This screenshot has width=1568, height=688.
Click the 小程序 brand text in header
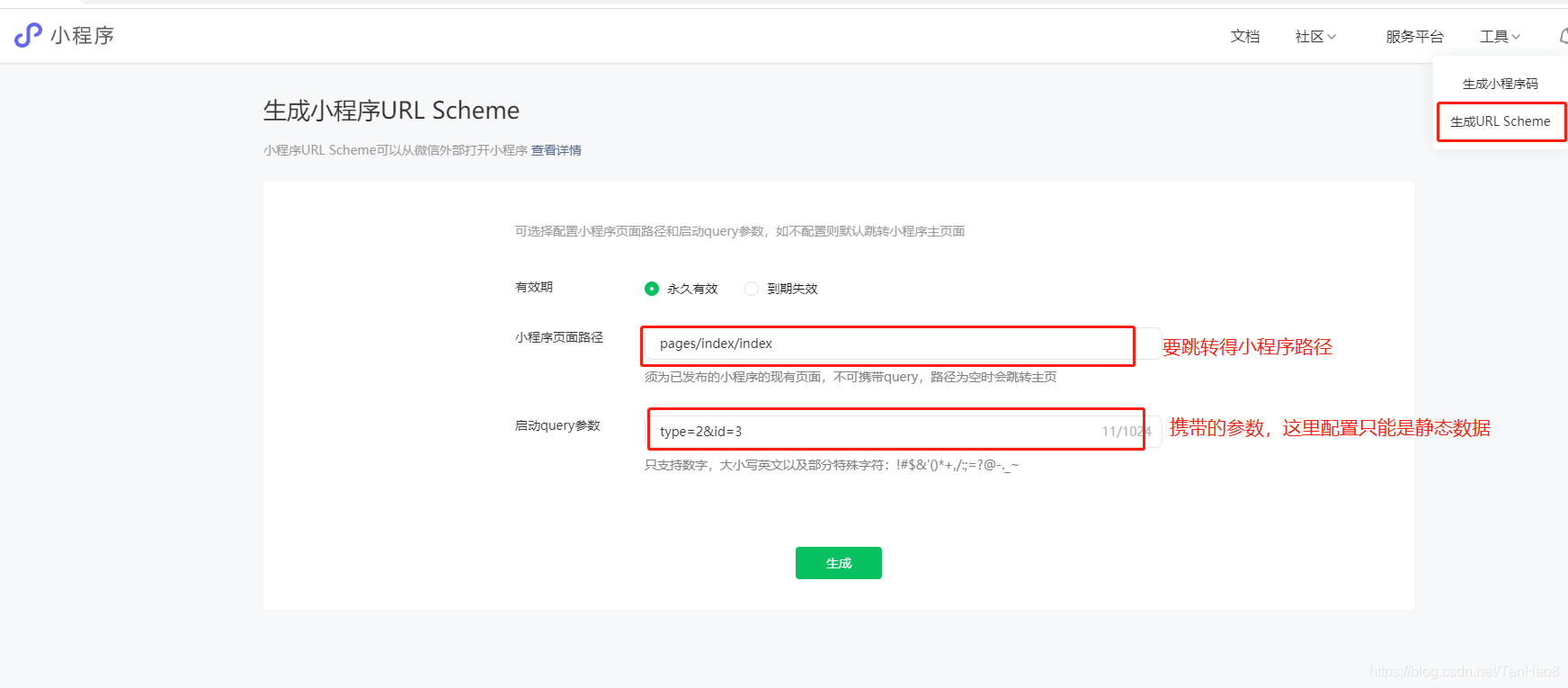[x=82, y=35]
